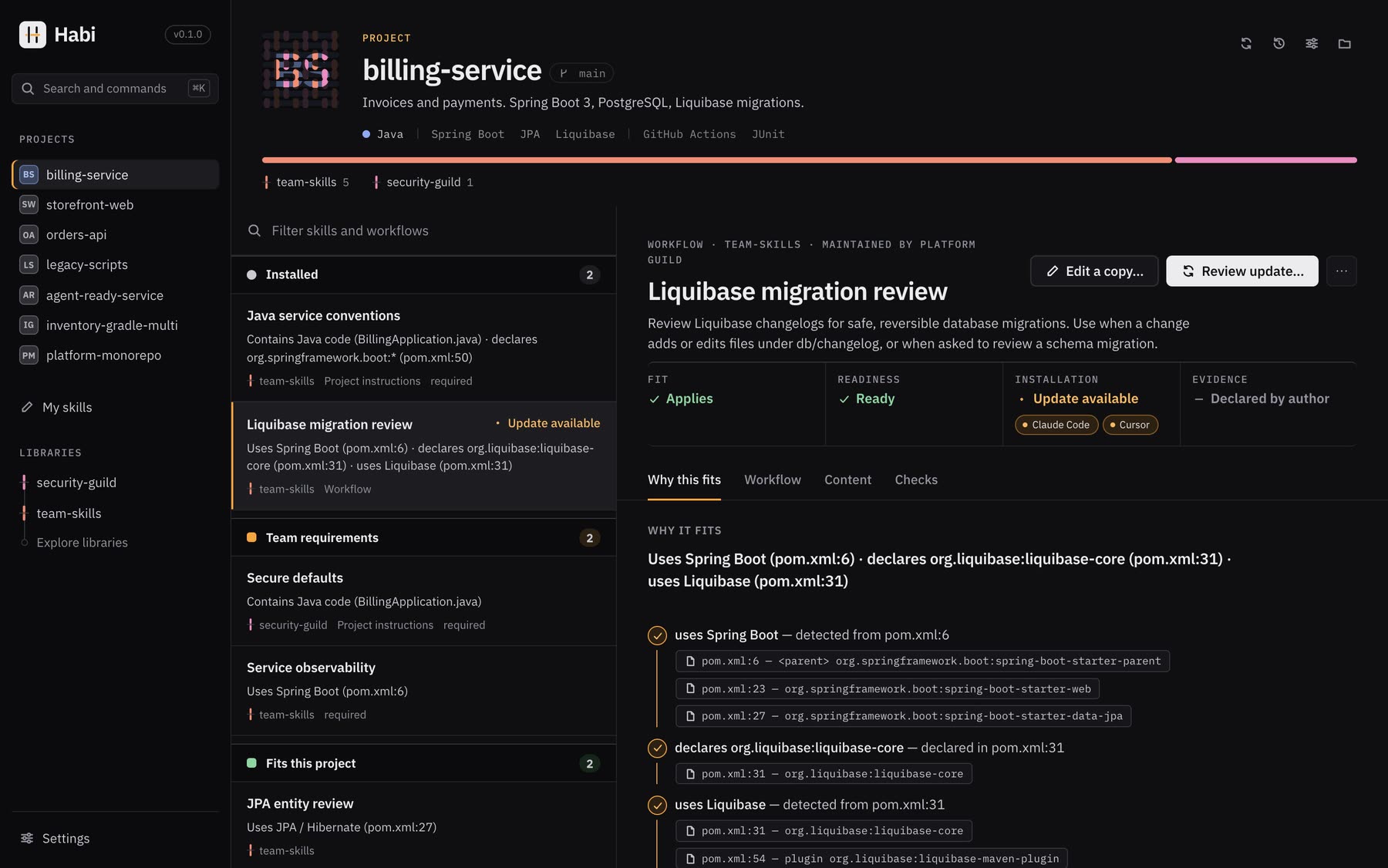Collapse the Team requirements section header
Screen dimensions: 1388x868
(x=423, y=537)
